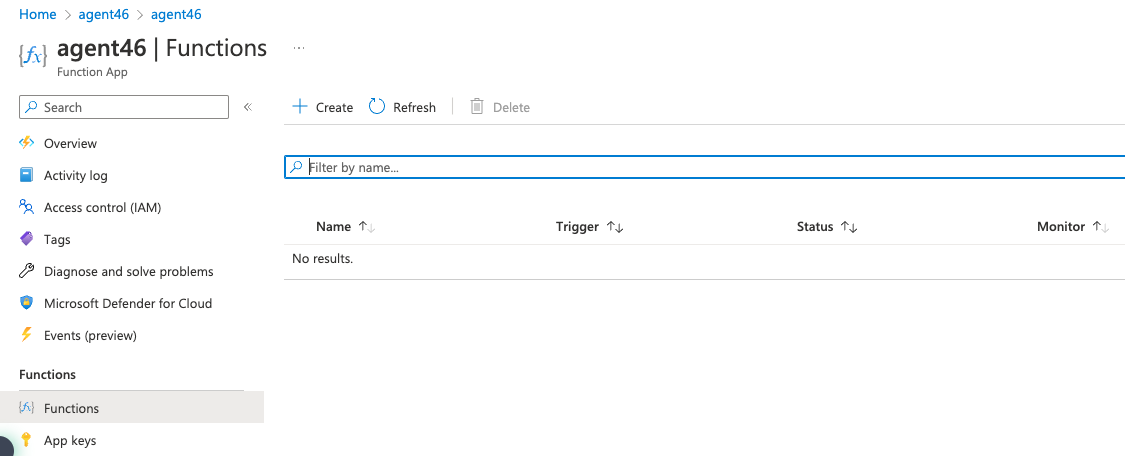Viewport: 1125px width, 456px height.
Task: Click the Function App fx icon beside title
Action: tap(33, 55)
